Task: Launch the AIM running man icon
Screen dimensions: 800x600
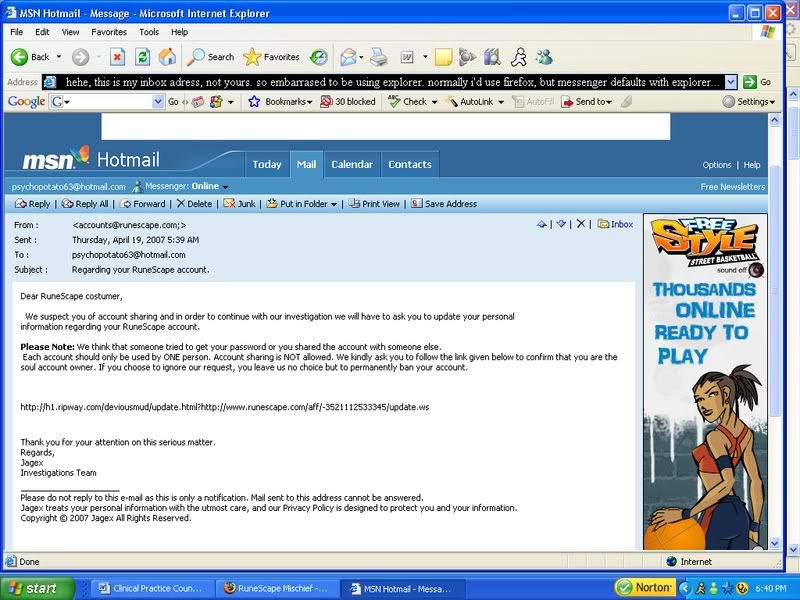Action: (x=519, y=57)
